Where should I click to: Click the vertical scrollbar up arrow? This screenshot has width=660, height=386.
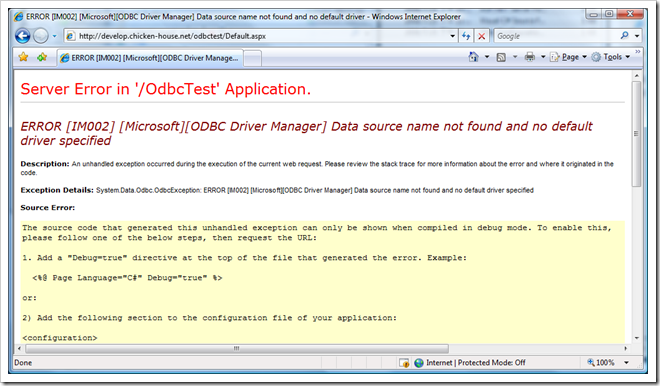click(x=636, y=76)
